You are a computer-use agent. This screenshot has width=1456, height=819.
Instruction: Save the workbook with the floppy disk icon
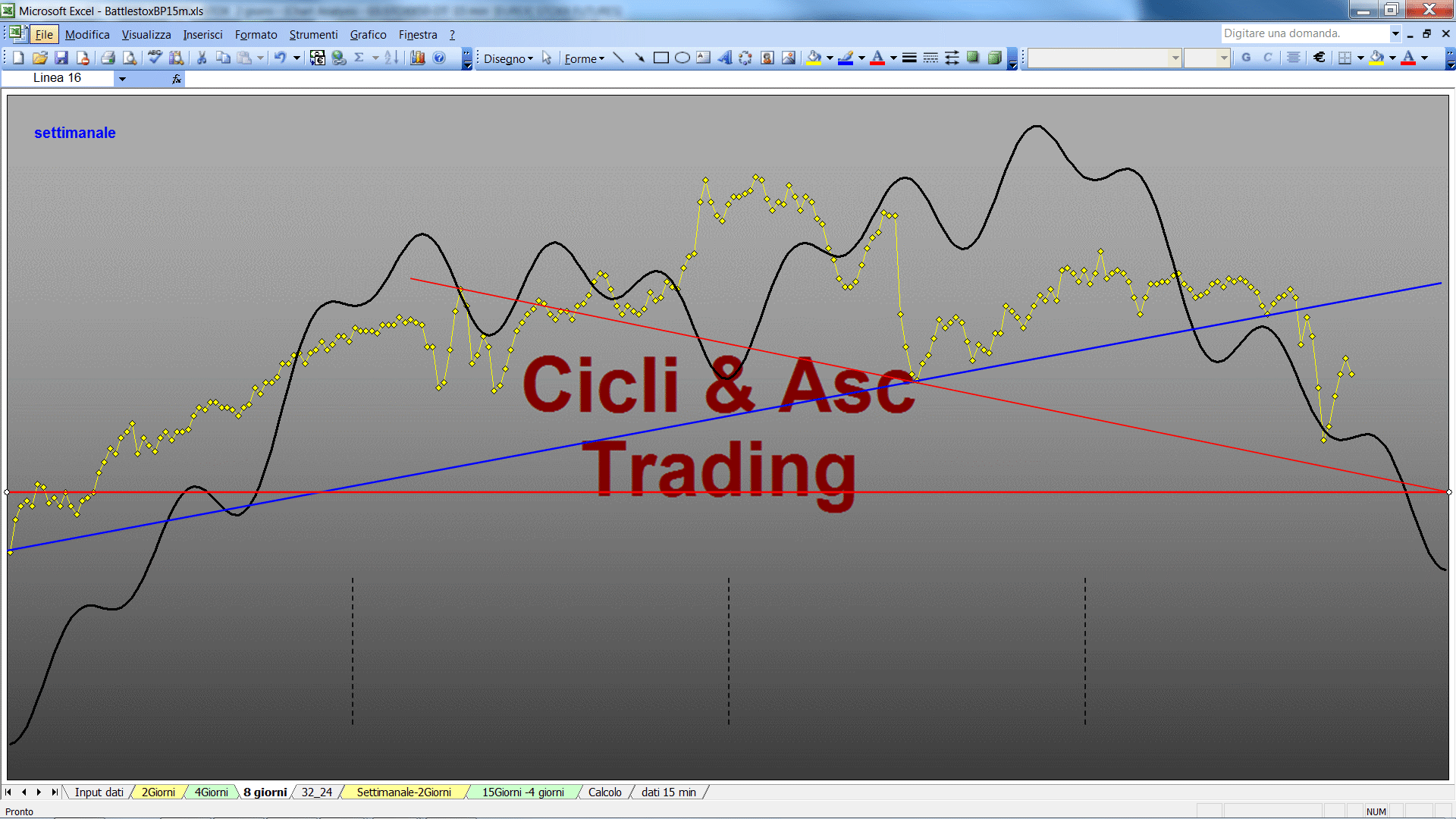point(61,58)
